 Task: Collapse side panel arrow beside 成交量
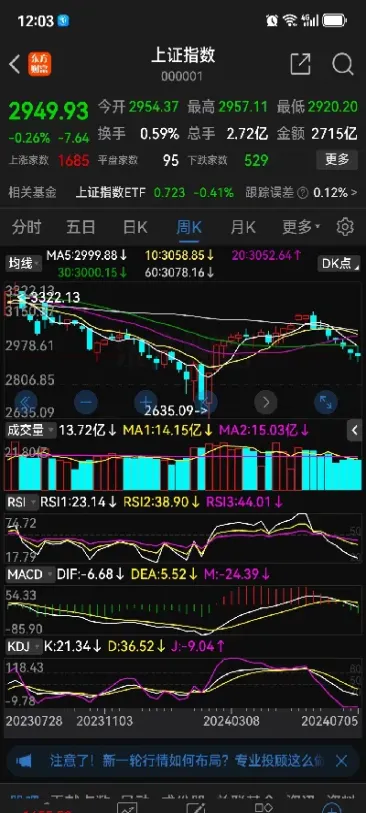[x=355, y=430]
